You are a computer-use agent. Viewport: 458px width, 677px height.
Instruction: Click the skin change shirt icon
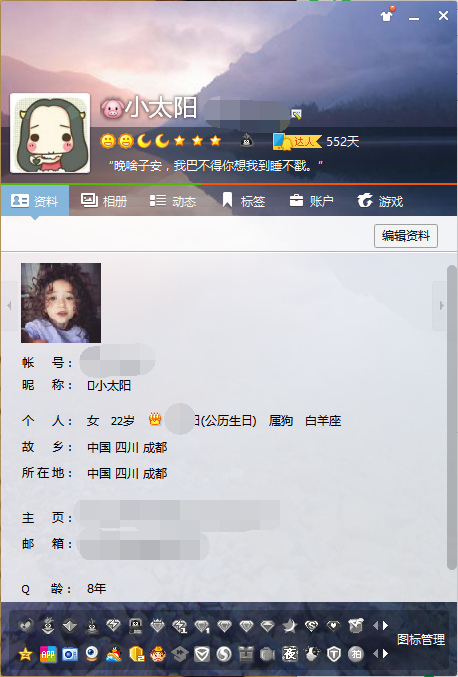(x=386, y=16)
